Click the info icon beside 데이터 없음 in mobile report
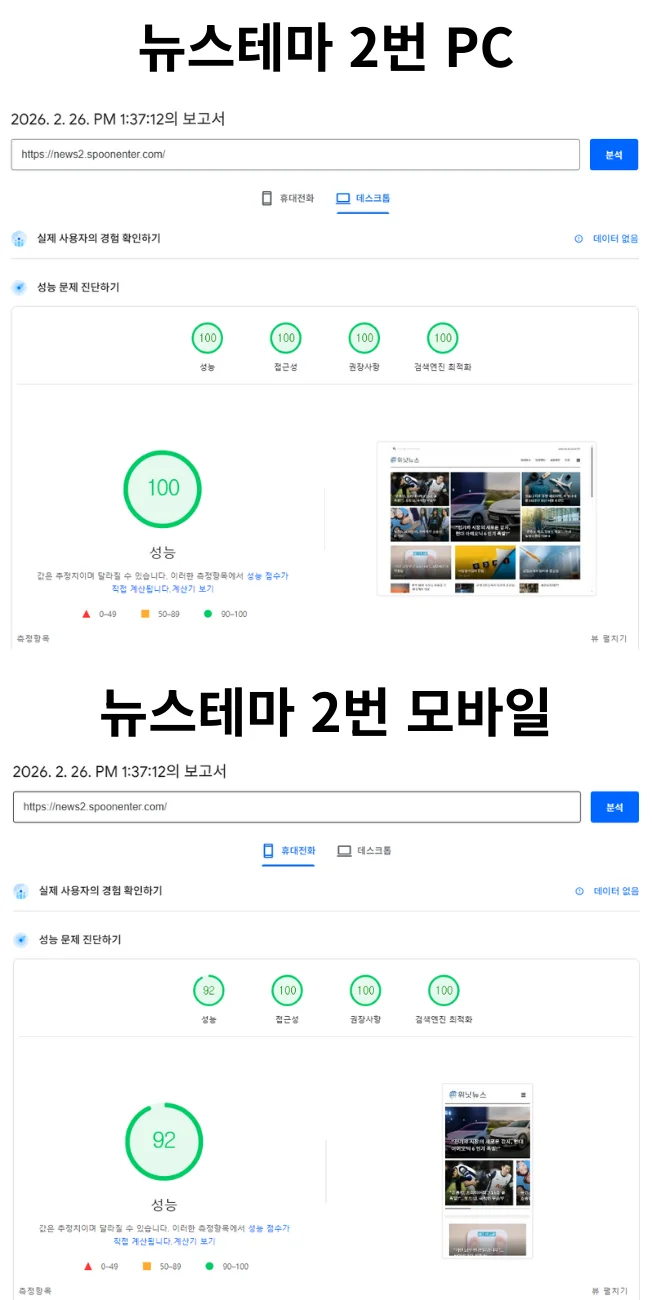 tap(579, 891)
